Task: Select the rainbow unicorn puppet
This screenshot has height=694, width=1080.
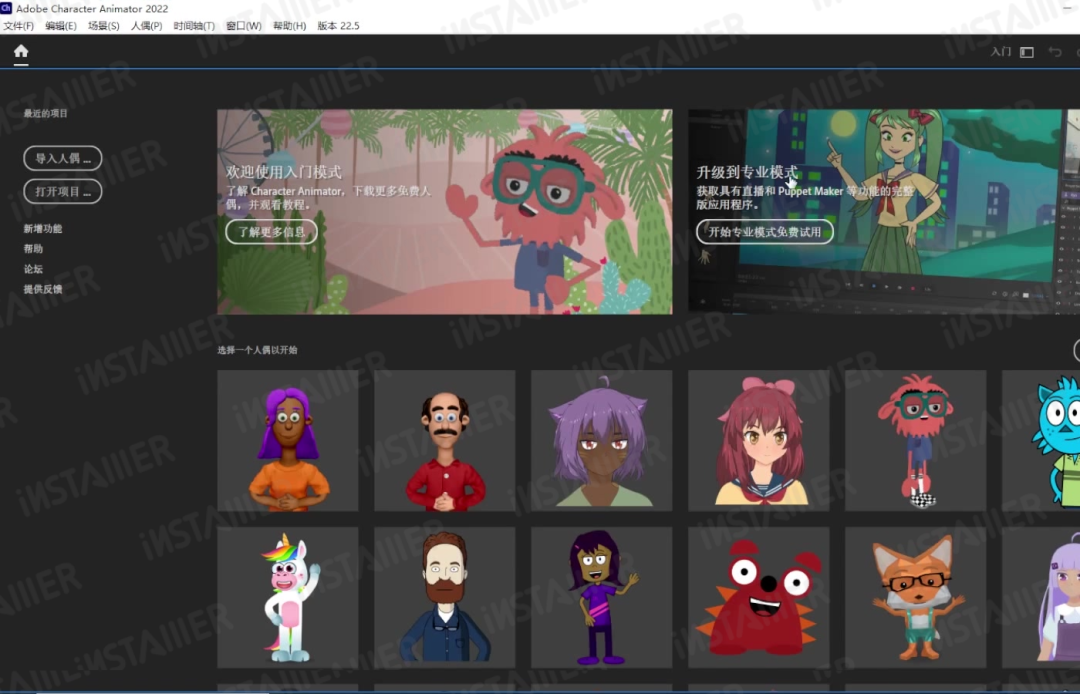Action: click(x=288, y=598)
